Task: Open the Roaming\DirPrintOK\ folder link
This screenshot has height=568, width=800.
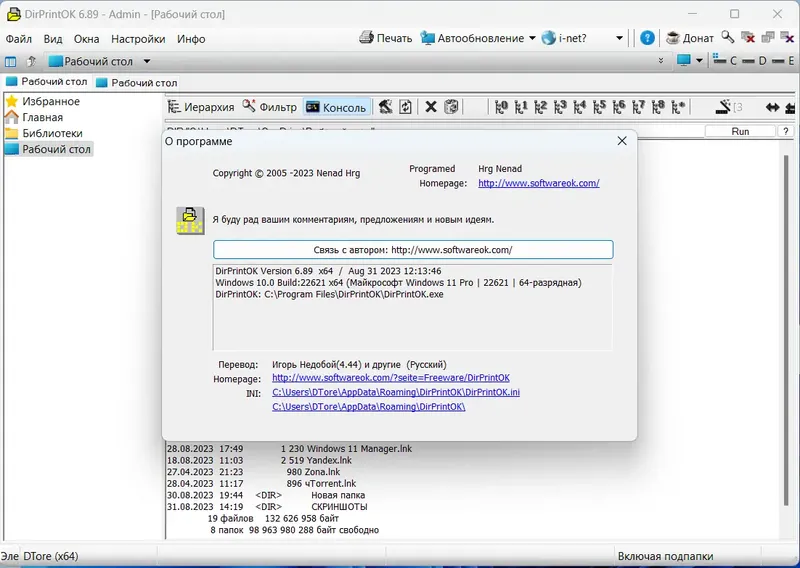Action: pyautogui.click(x=369, y=407)
